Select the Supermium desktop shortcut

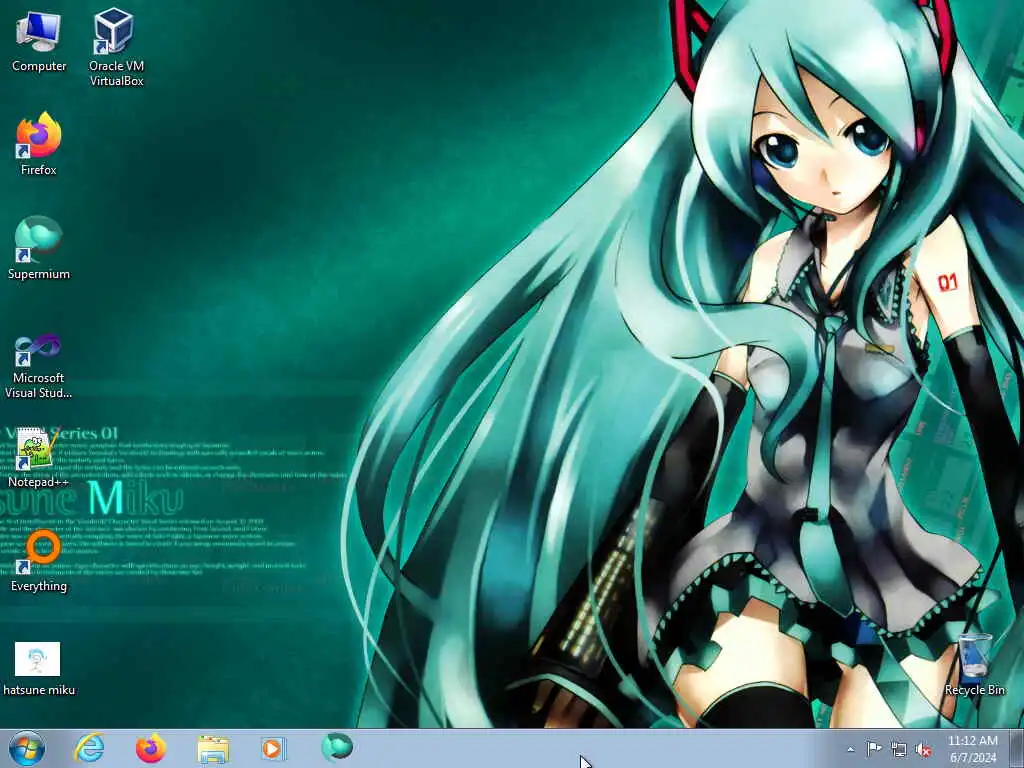[x=39, y=248]
